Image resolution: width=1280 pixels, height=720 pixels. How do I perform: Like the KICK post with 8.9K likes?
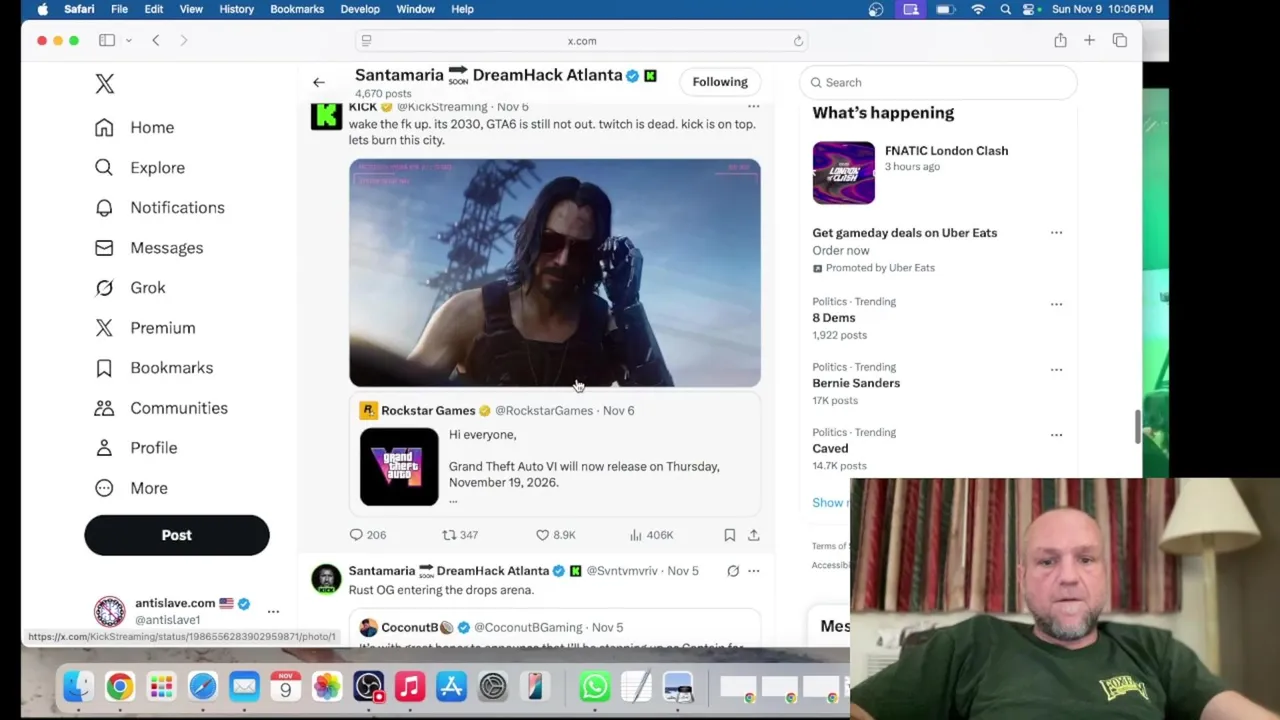(555, 535)
